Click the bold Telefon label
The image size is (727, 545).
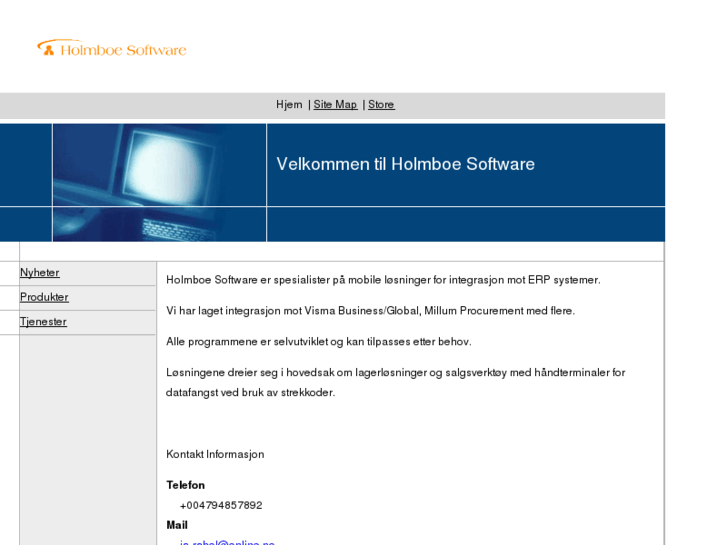tap(185, 485)
